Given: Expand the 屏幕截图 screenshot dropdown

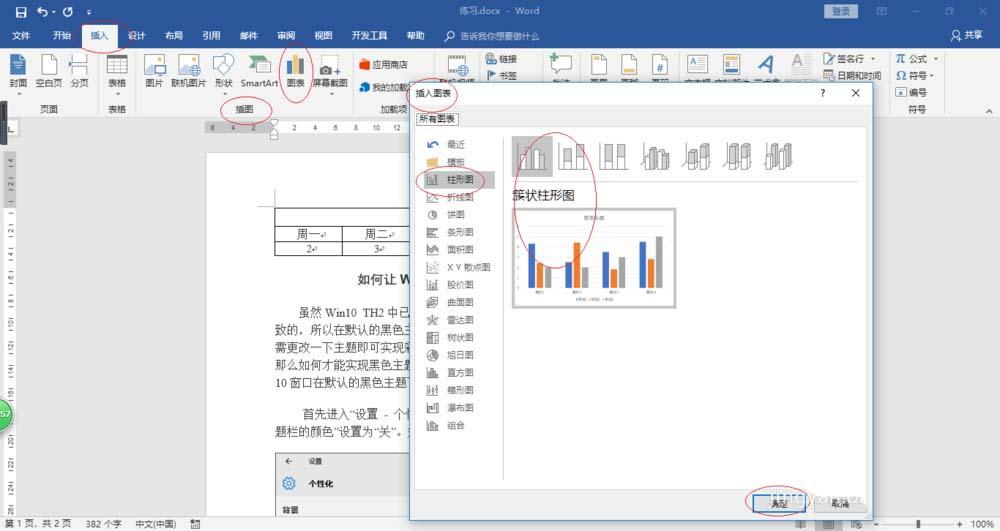Looking at the screenshot, I should point(330,94).
